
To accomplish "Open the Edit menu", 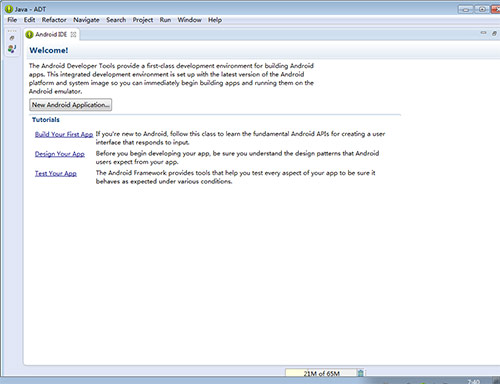I will click(x=29, y=20).
